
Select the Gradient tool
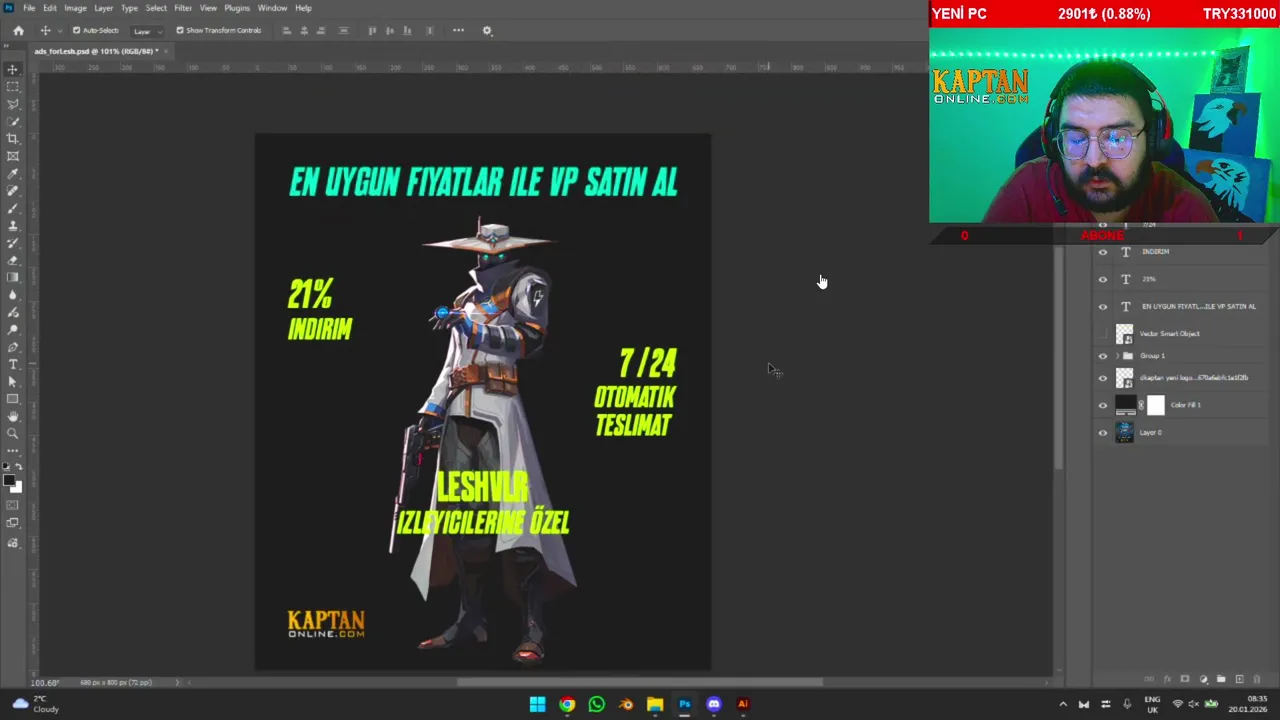(x=13, y=277)
